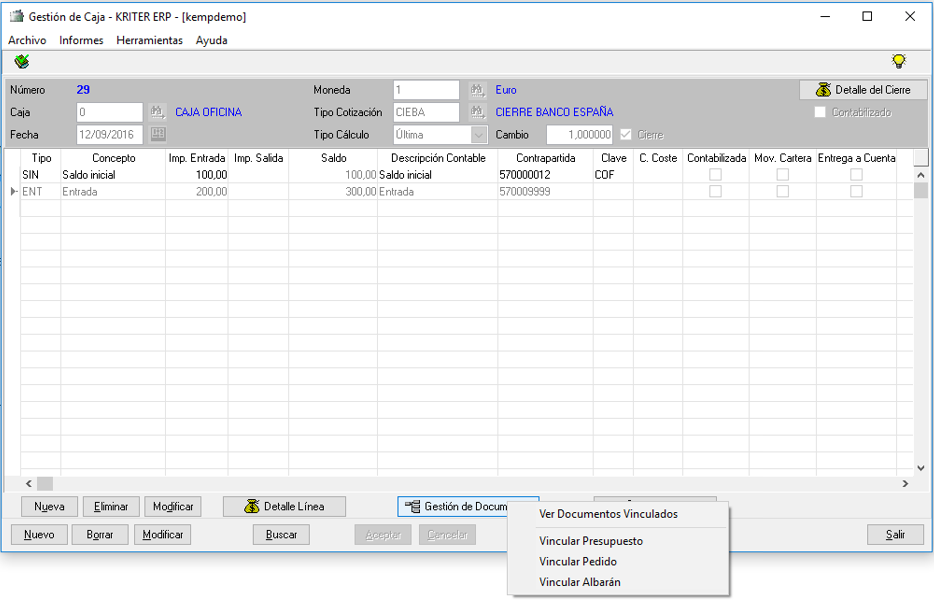Image resolution: width=934 pixels, height=605 pixels.
Task: Check Mov. Cartera for the Entrada row
Action: point(783,191)
